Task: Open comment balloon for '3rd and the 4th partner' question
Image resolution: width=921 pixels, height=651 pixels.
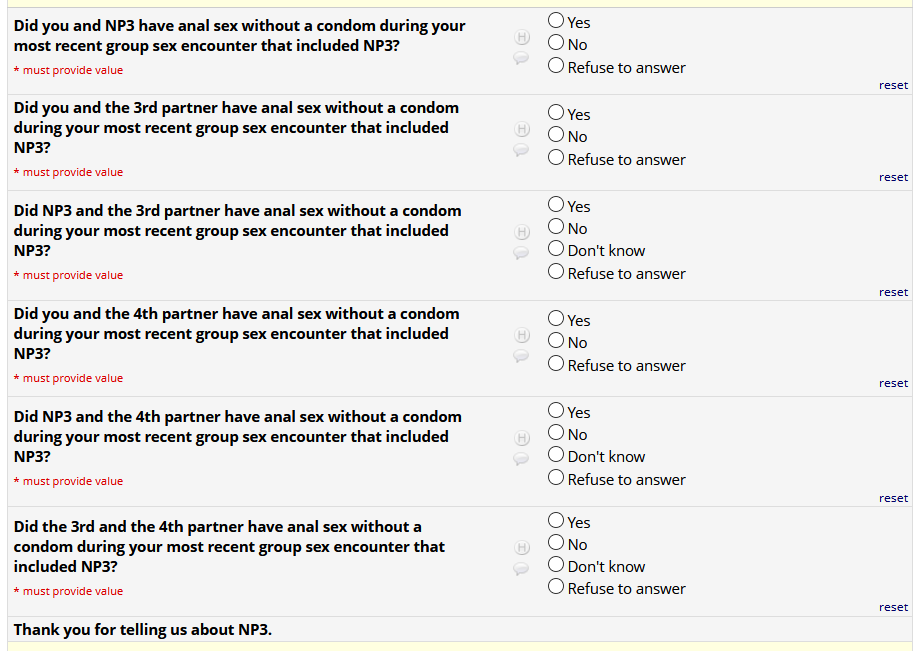Action: pyautogui.click(x=521, y=569)
